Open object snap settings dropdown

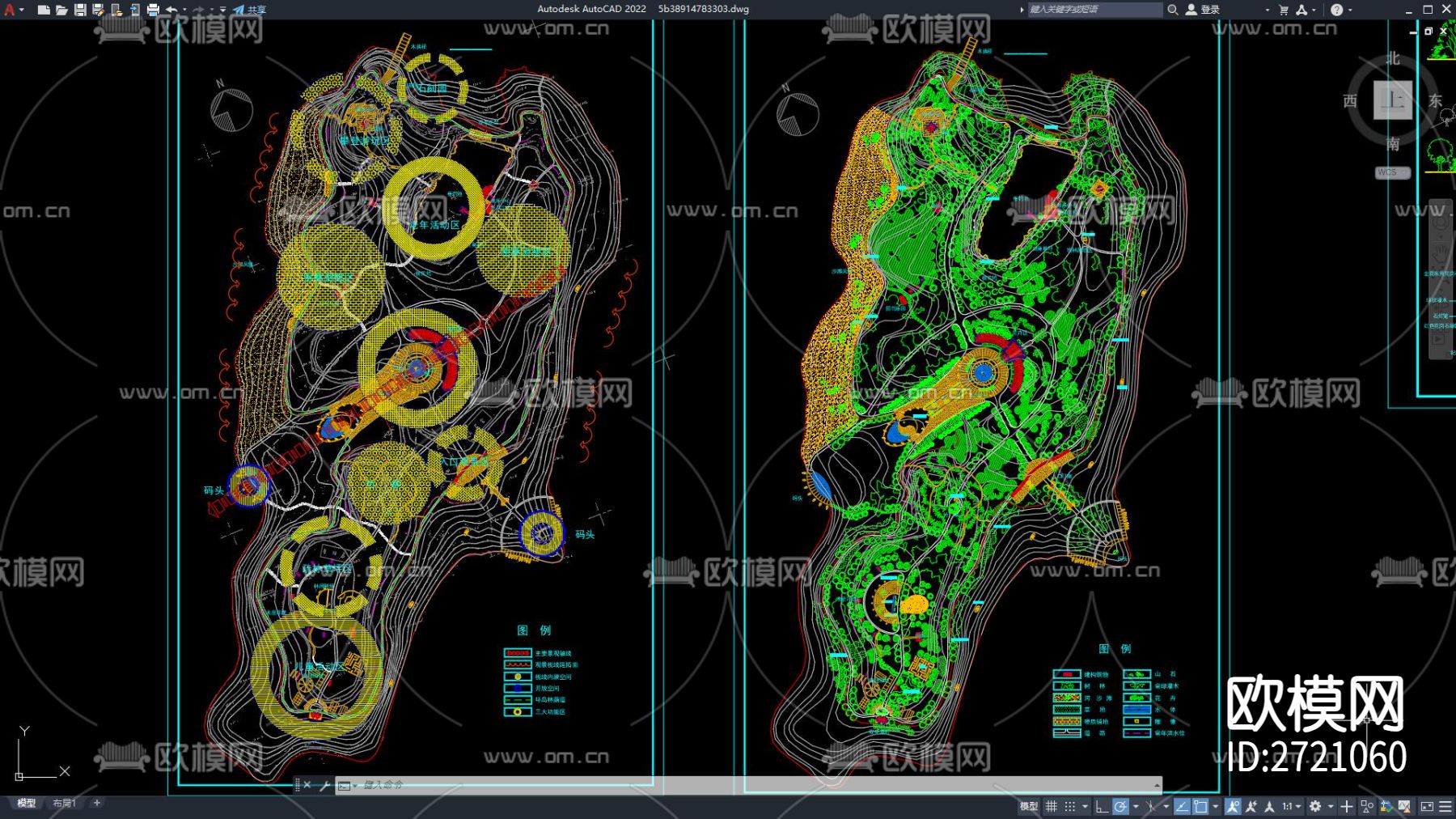coord(1215,807)
